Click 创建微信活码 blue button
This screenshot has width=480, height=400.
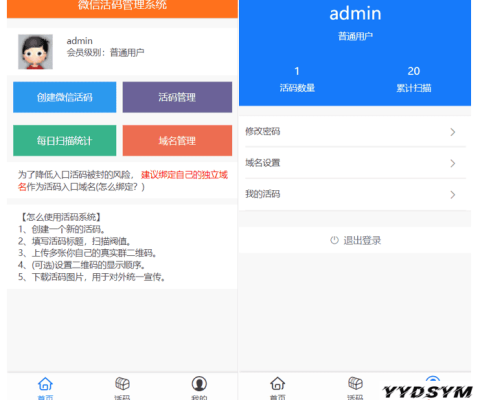pyautogui.click(x=65, y=97)
